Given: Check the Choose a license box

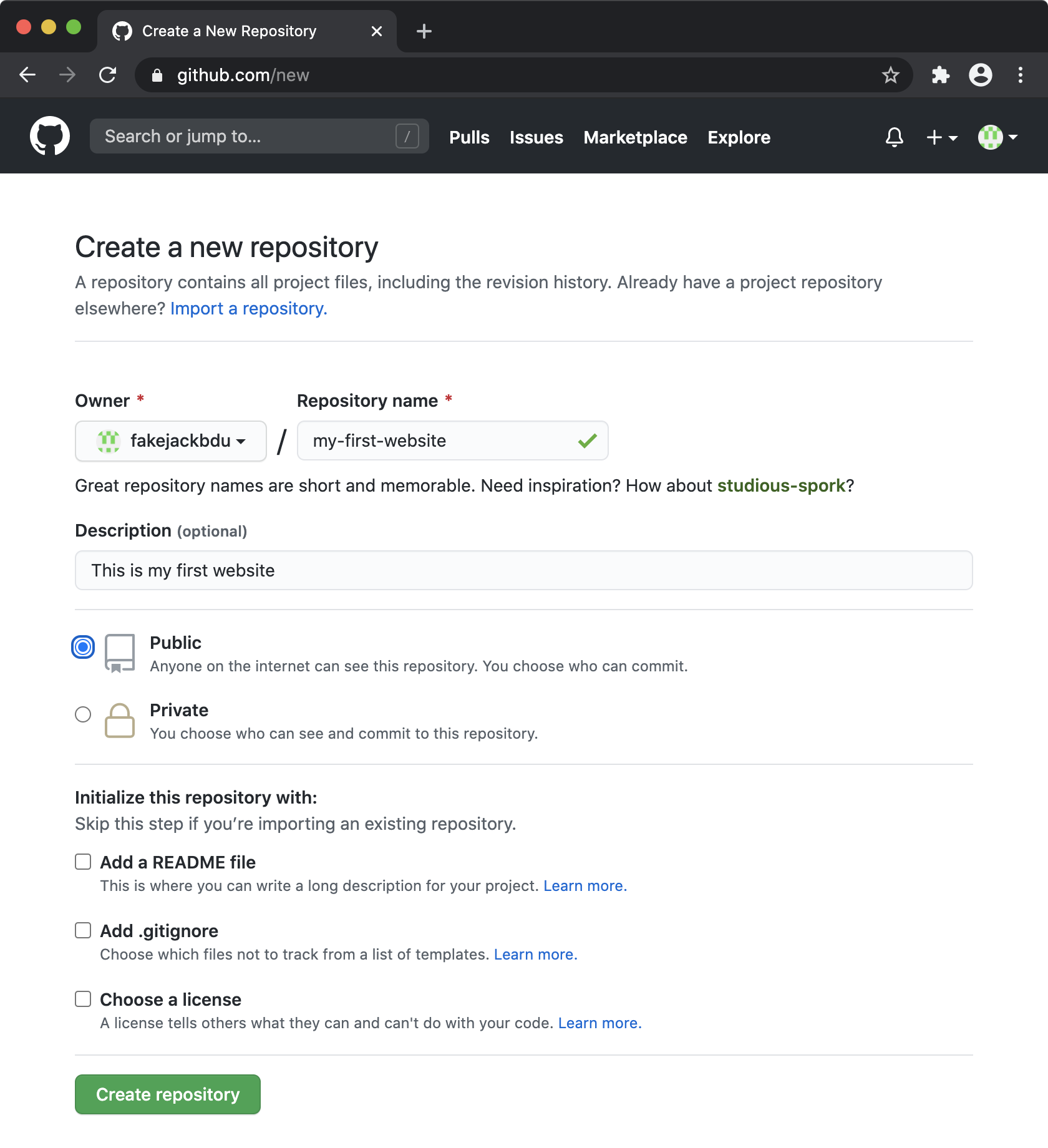Looking at the screenshot, I should [83, 999].
